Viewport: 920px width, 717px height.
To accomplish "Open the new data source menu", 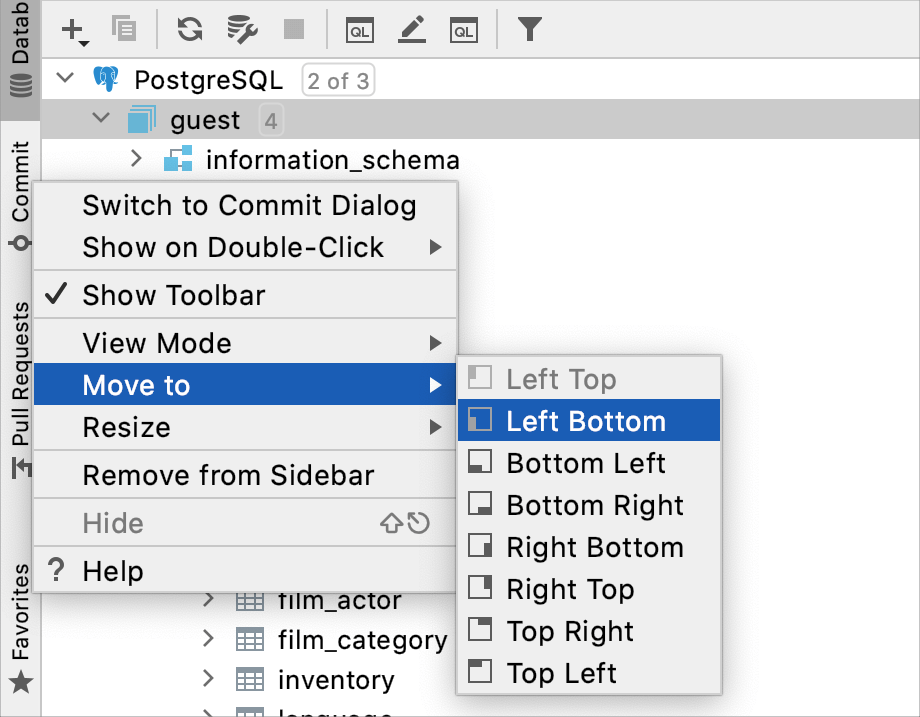I will pos(73,30).
